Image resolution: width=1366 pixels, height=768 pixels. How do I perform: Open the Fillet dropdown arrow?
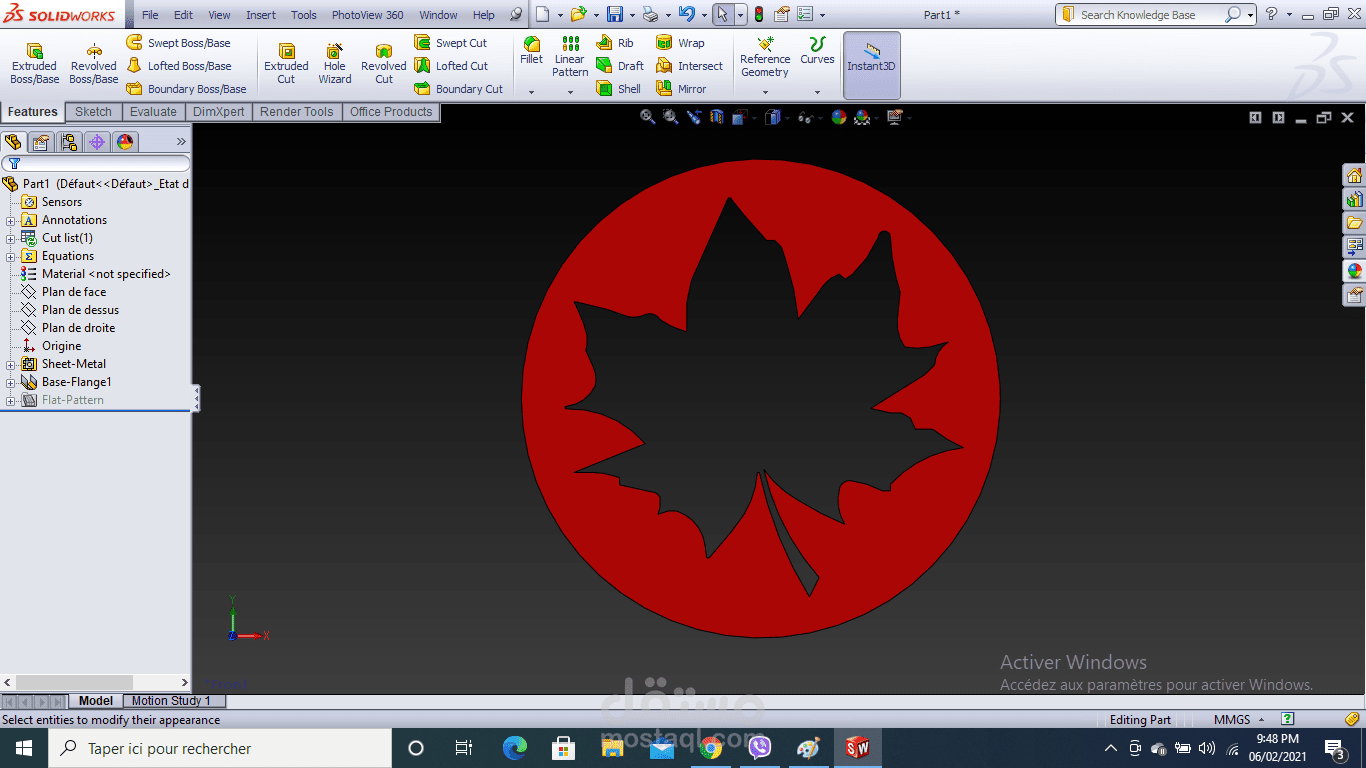coord(531,92)
